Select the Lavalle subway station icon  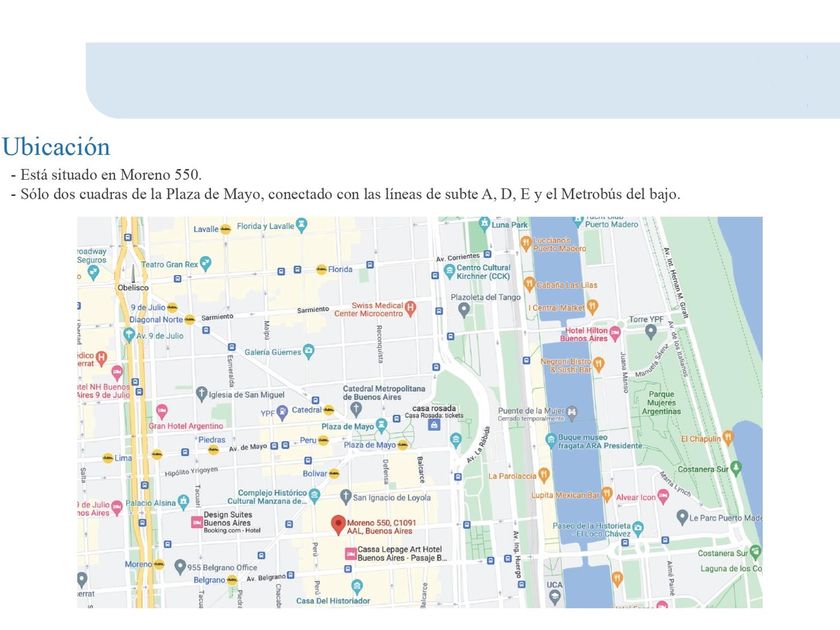tap(226, 229)
